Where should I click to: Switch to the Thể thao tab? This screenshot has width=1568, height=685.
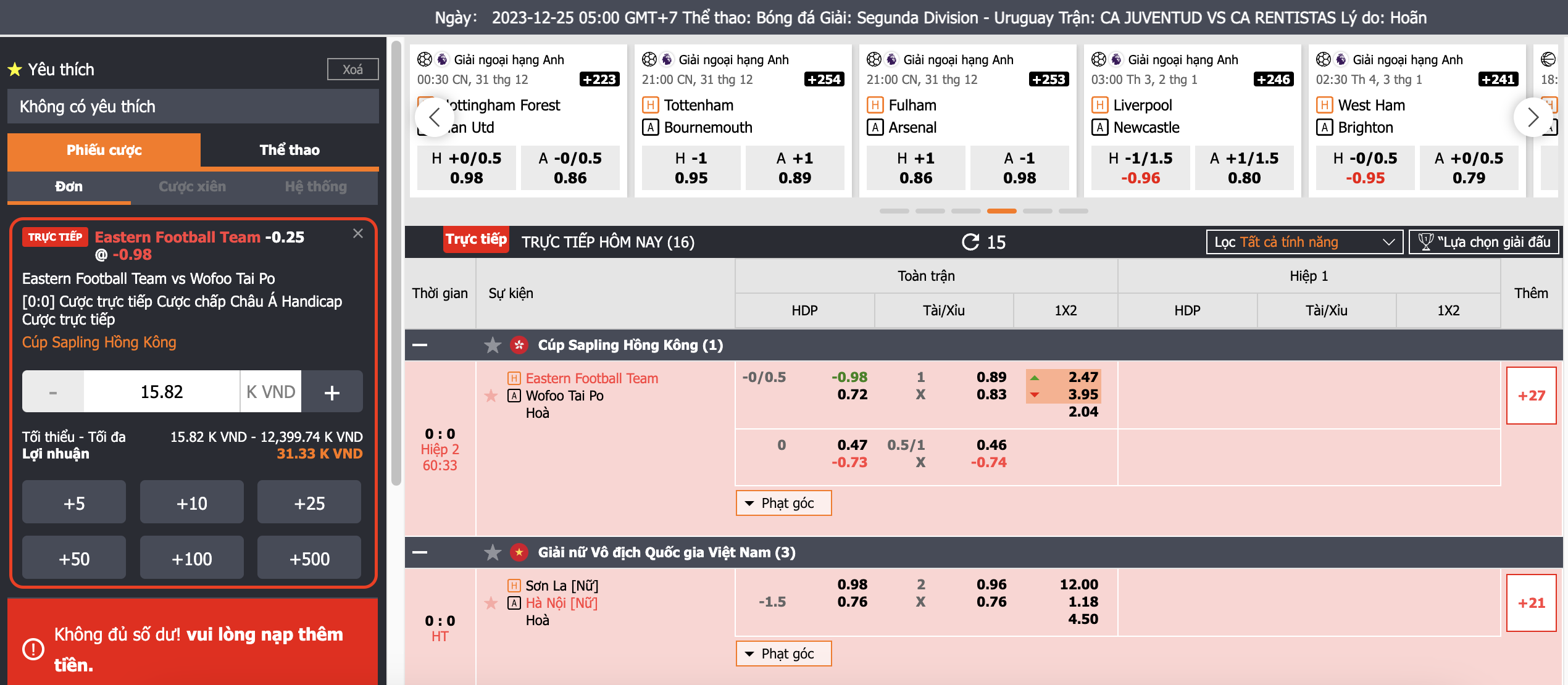tap(289, 150)
